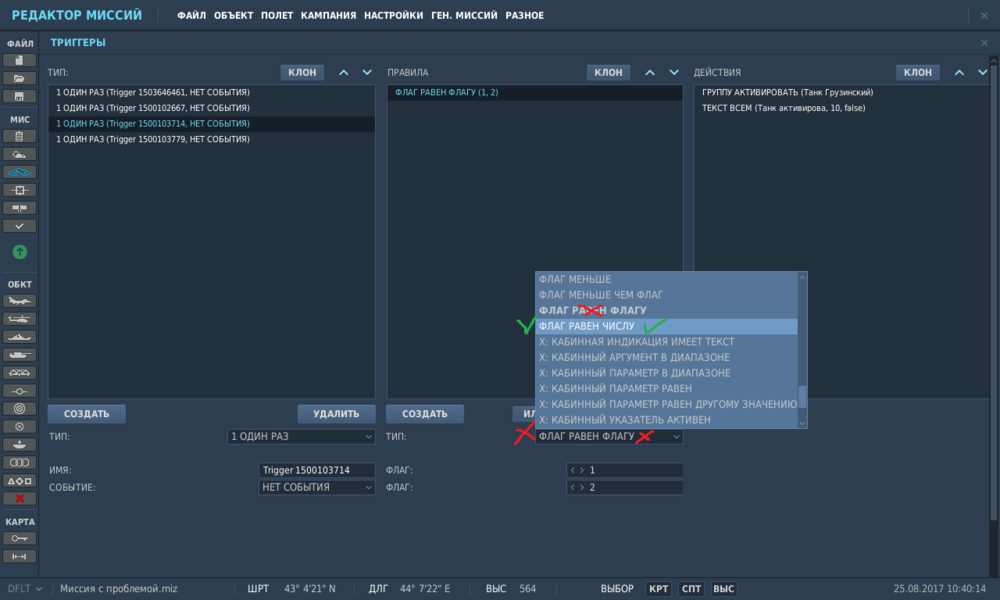Select the trigger zone concentric circles icon
This screenshot has width=1000, height=600.
pos(19,409)
